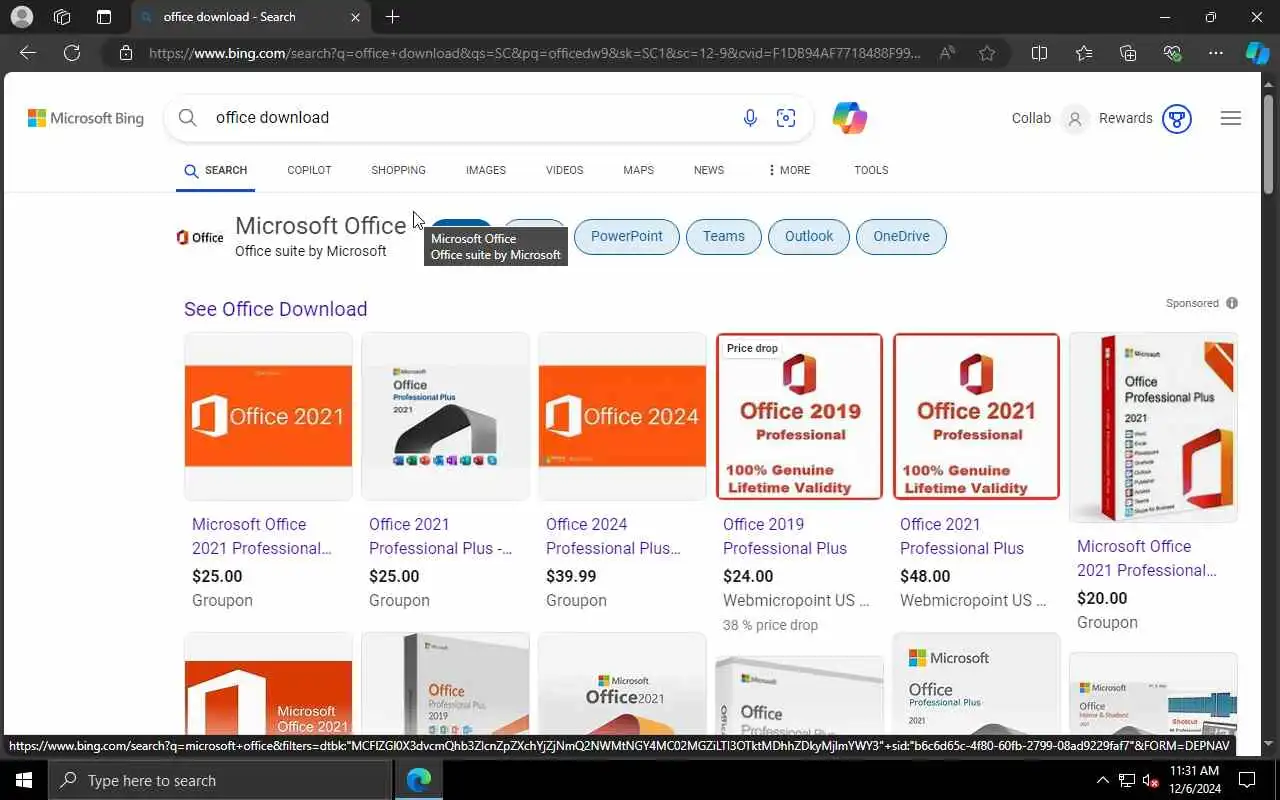1280x800 pixels.
Task: Switch to the News tab
Action: [x=709, y=170]
